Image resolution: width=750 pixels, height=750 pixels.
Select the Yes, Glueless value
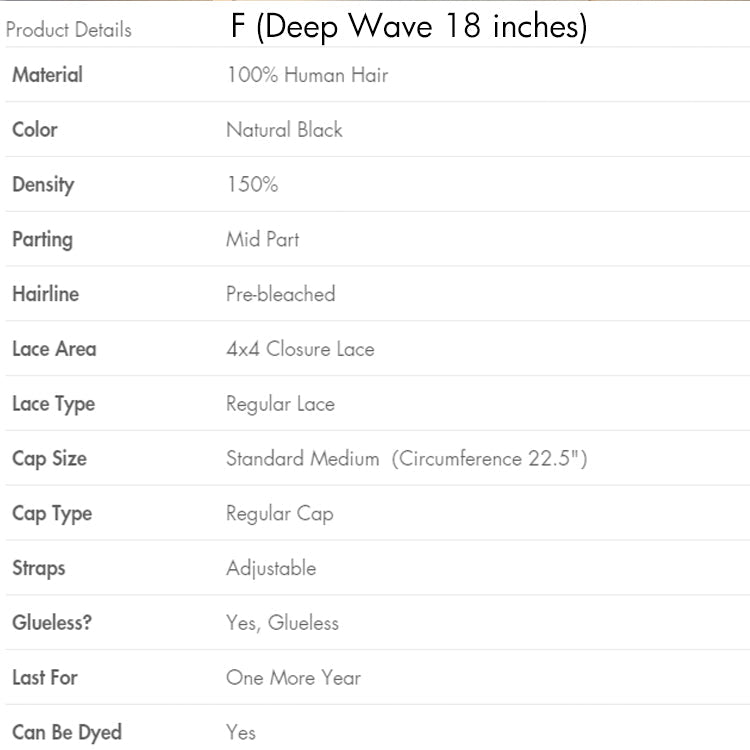283,623
